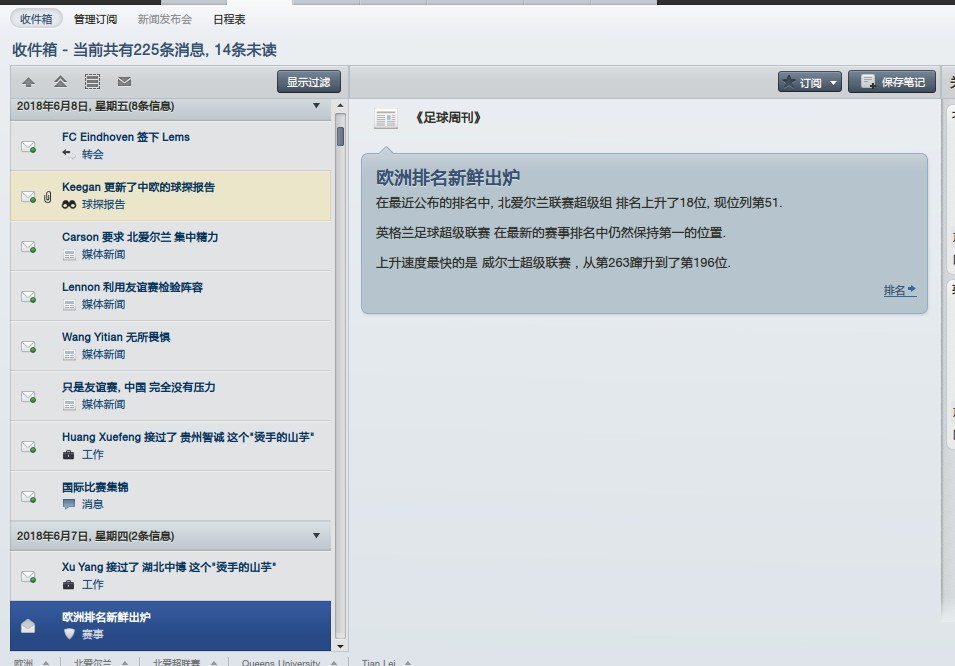Click 显示过滤 button

(x=308, y=82)
